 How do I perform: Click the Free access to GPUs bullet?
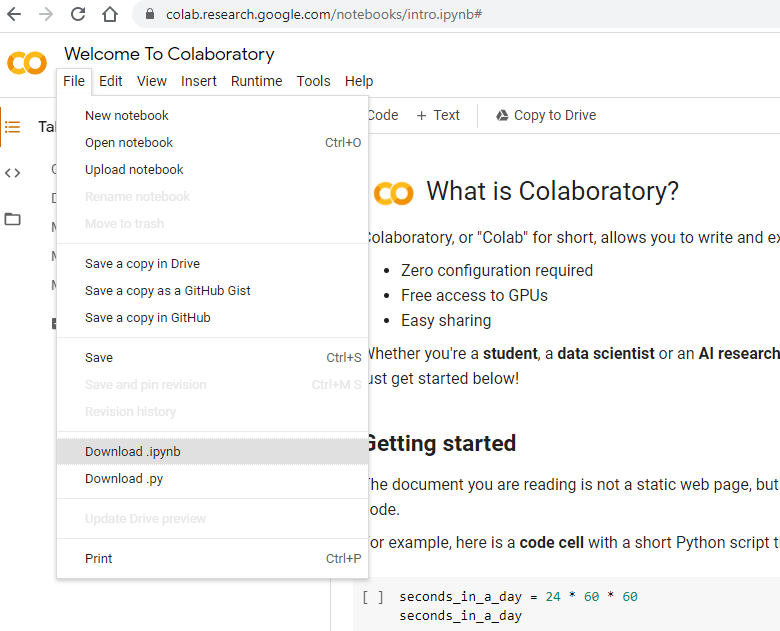pos(474,295)
